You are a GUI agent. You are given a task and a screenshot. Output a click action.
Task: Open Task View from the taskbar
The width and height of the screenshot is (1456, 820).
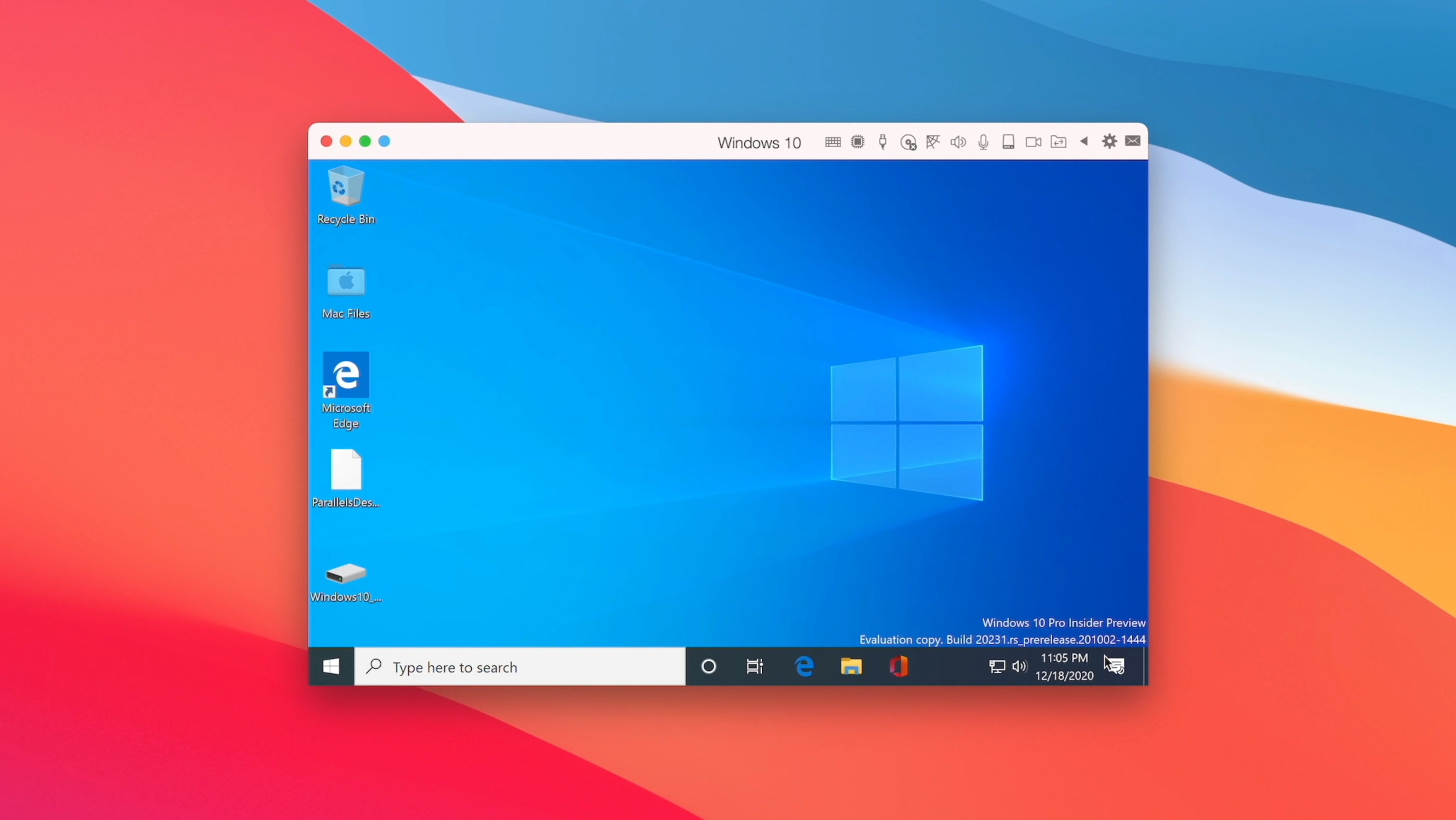[755, 667]
